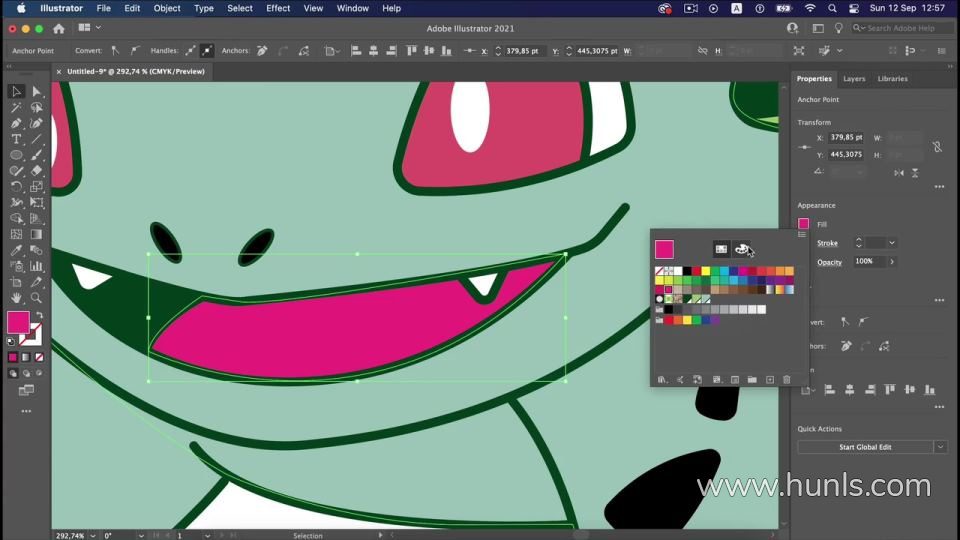Open the swatches popup panel menu

(x=801, y=234)
